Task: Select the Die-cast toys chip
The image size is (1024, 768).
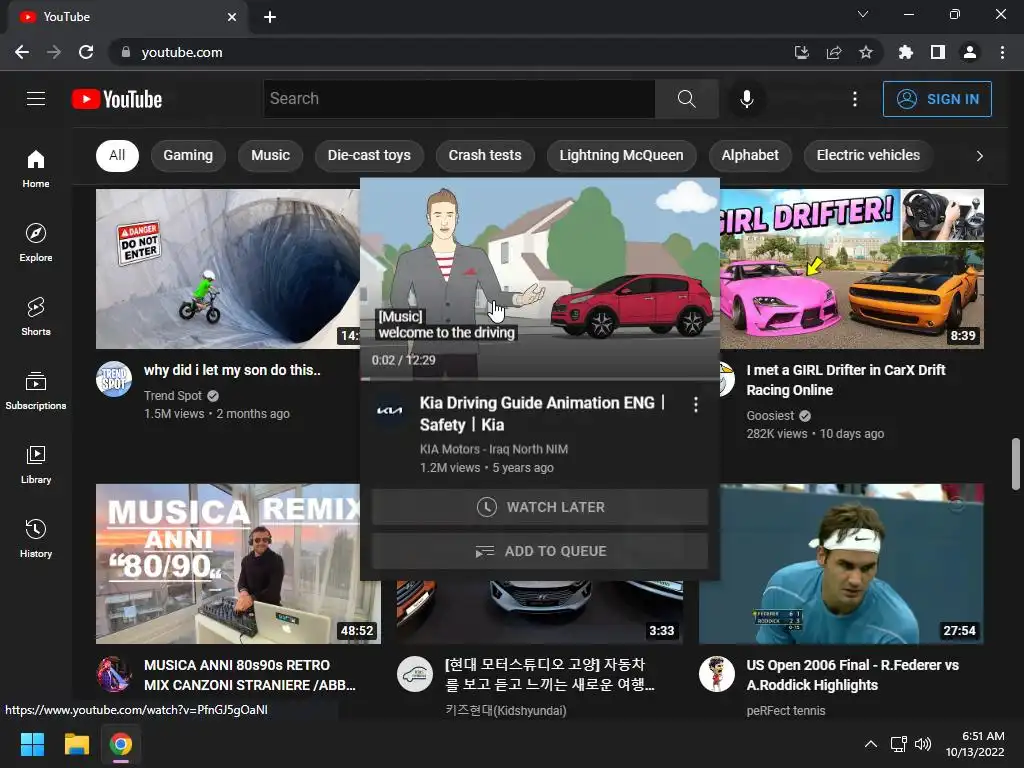Action: 369,155
